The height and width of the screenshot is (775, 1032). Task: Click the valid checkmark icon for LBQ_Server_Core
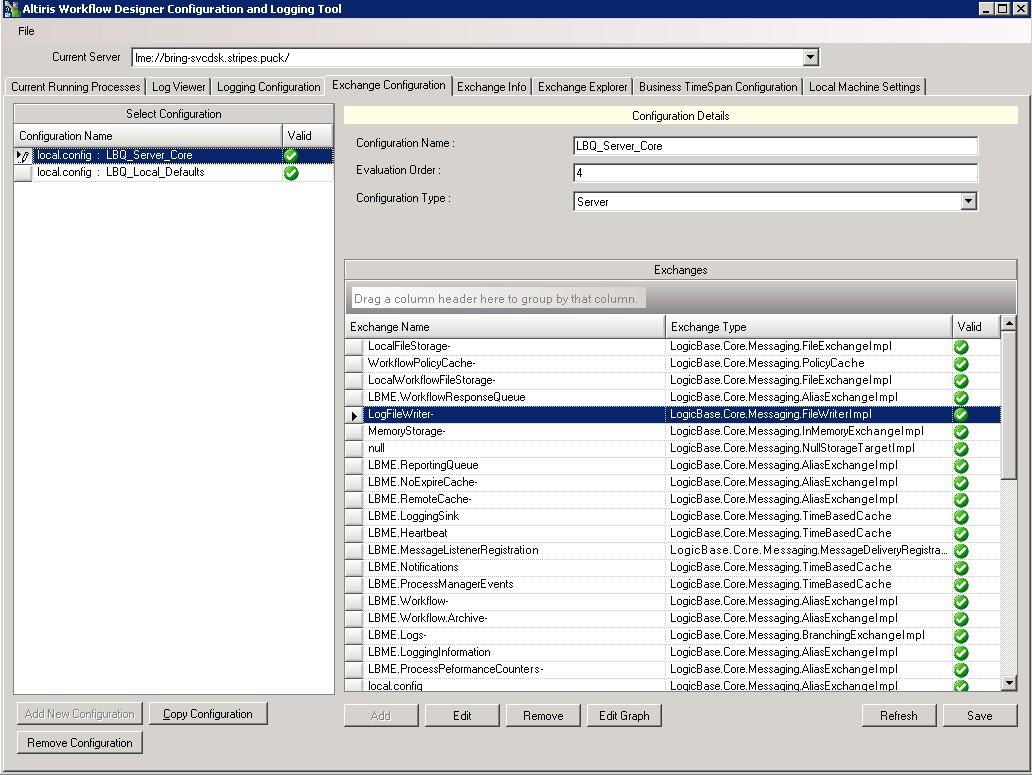(291, 155)
